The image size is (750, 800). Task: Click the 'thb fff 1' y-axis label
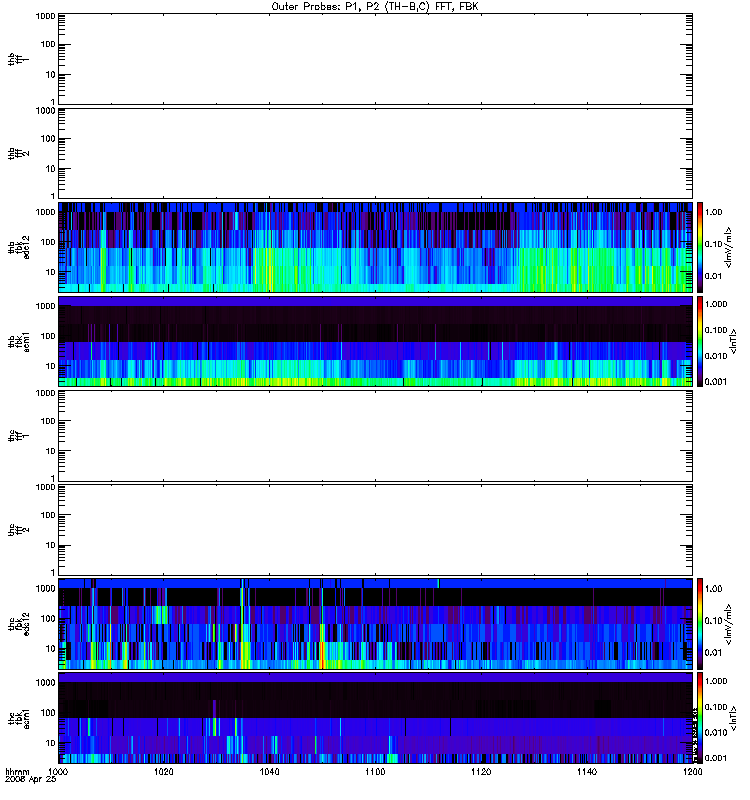(x=18, y=59)
